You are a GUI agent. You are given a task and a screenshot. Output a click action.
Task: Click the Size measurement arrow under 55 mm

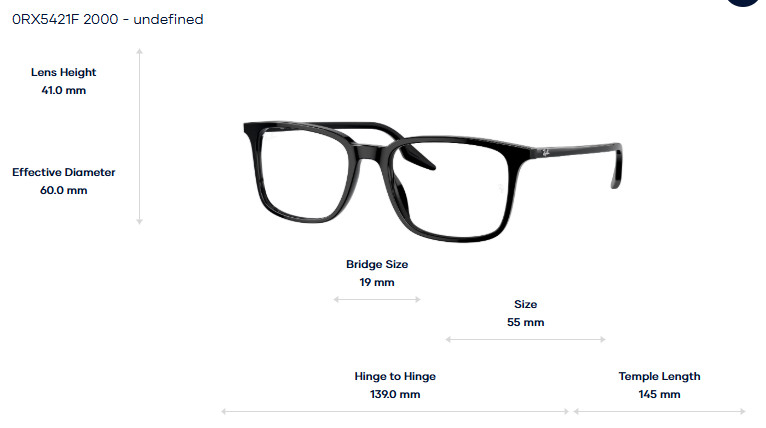[x=525, y=339]
